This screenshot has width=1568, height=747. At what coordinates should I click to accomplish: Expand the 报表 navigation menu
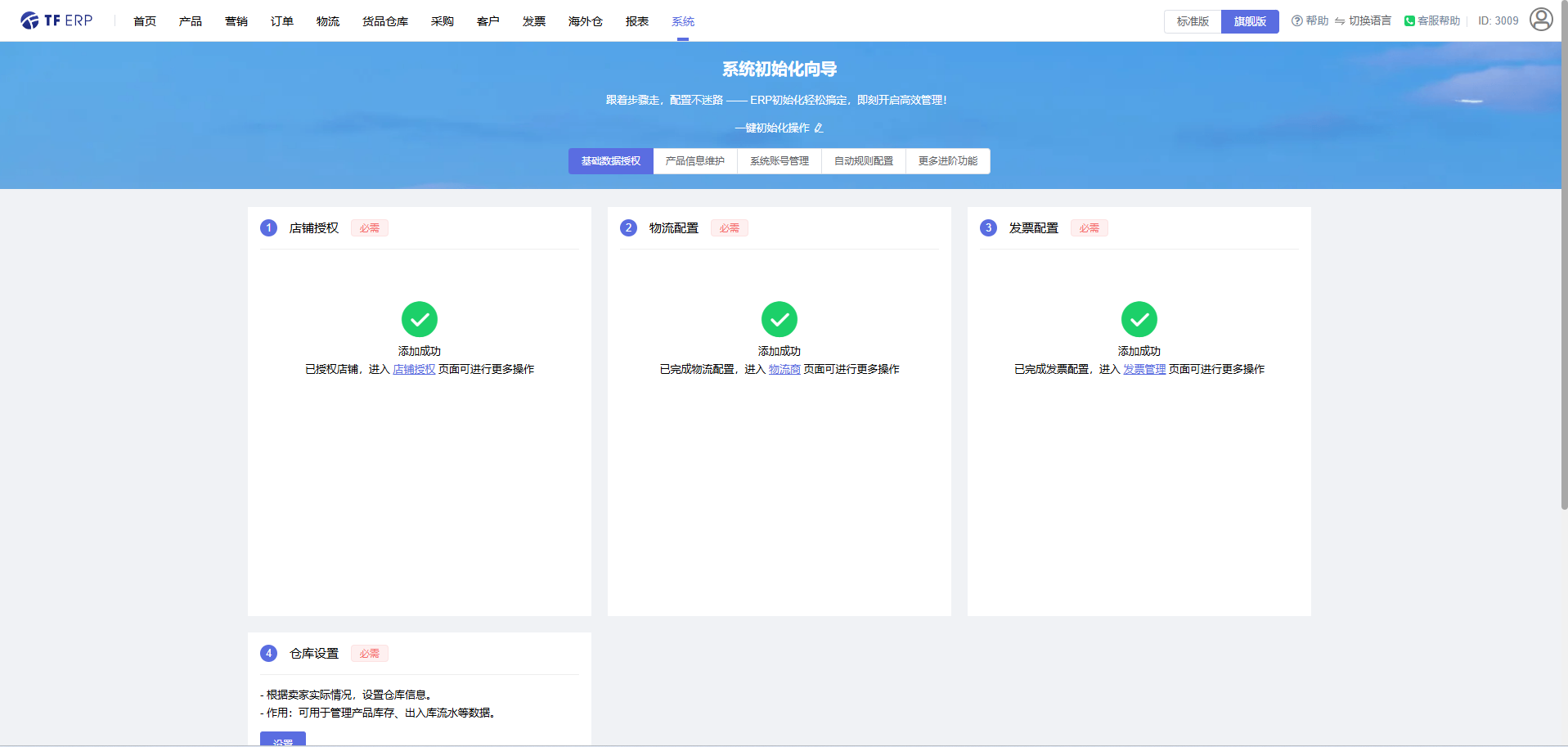pos(636,21)
